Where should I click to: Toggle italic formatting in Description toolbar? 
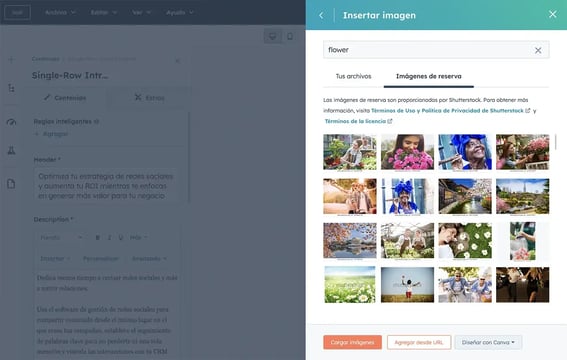coord(109,237)
